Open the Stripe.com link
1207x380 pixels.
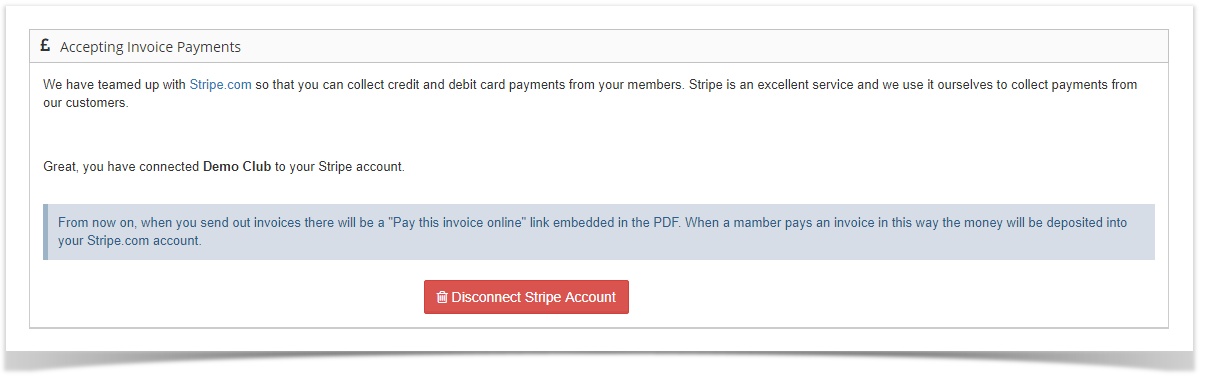[x=220, y=85]
